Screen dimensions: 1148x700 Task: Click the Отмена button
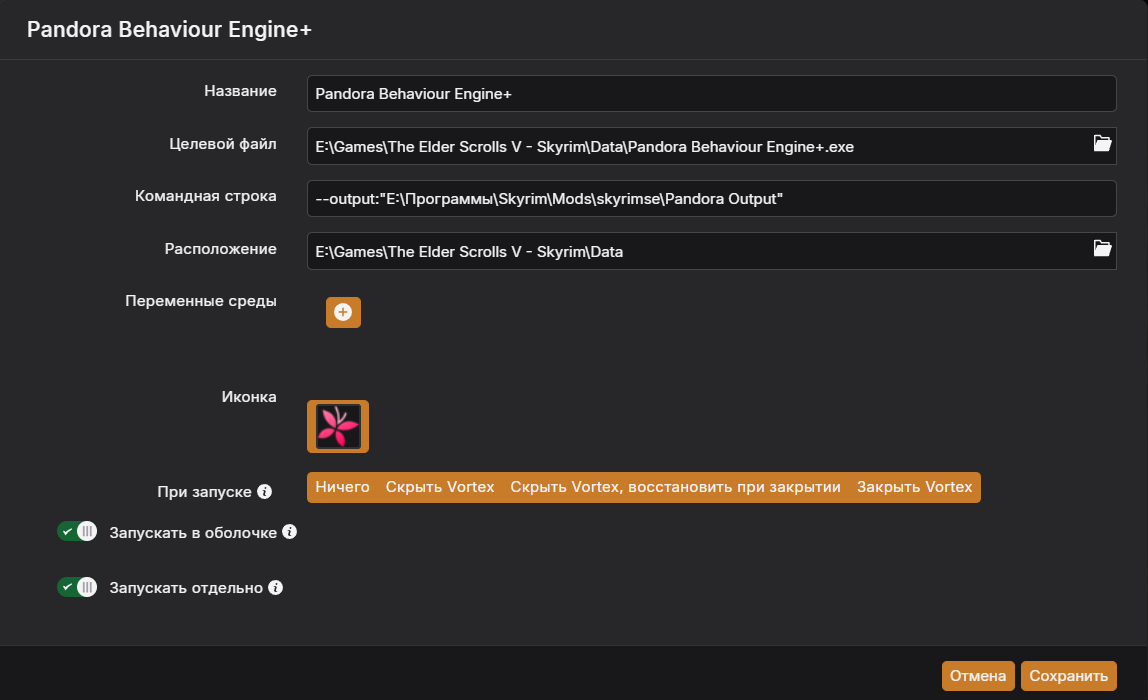pyautogui.click(x=977, y=676)
